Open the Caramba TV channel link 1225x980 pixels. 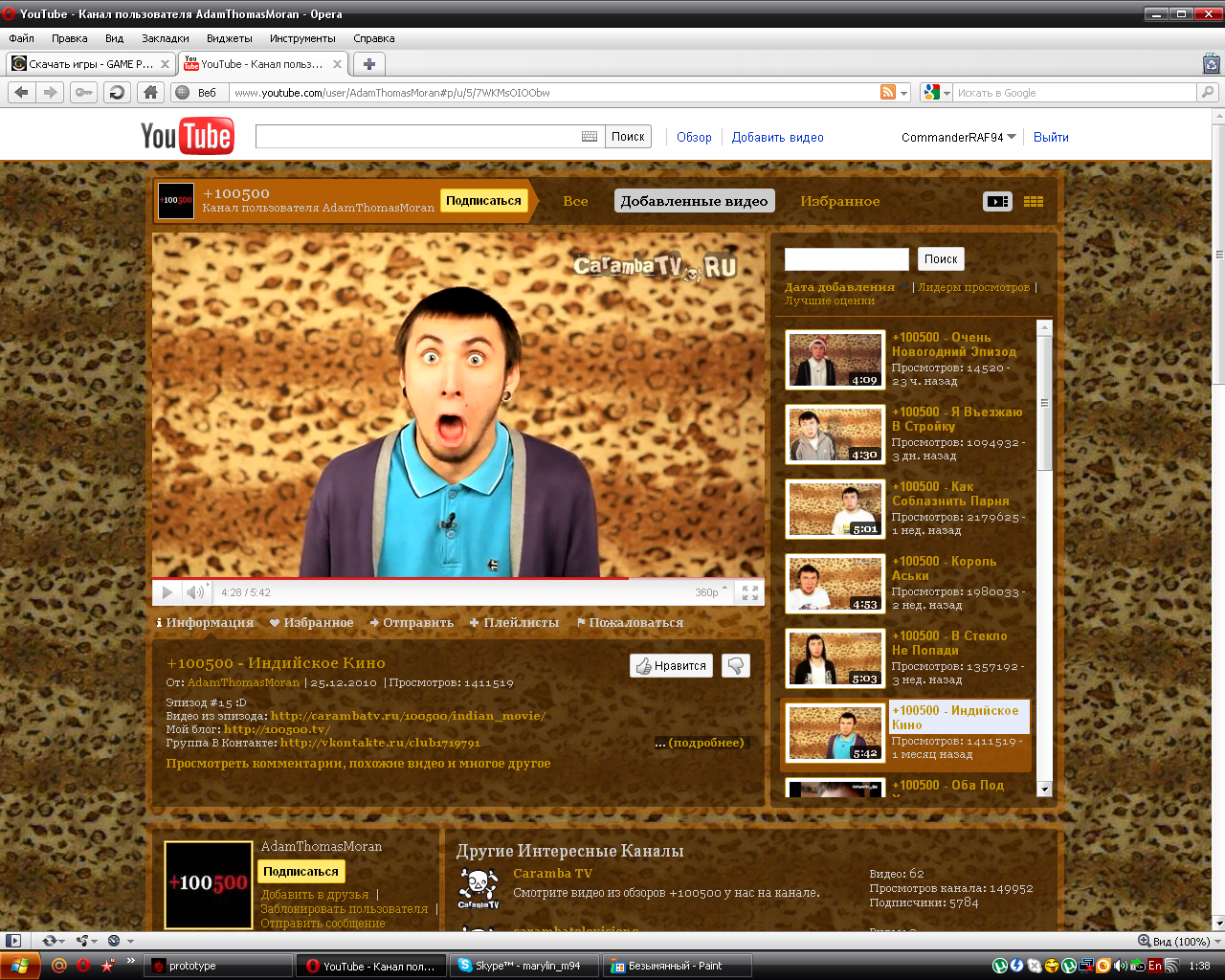click(552, 873)
